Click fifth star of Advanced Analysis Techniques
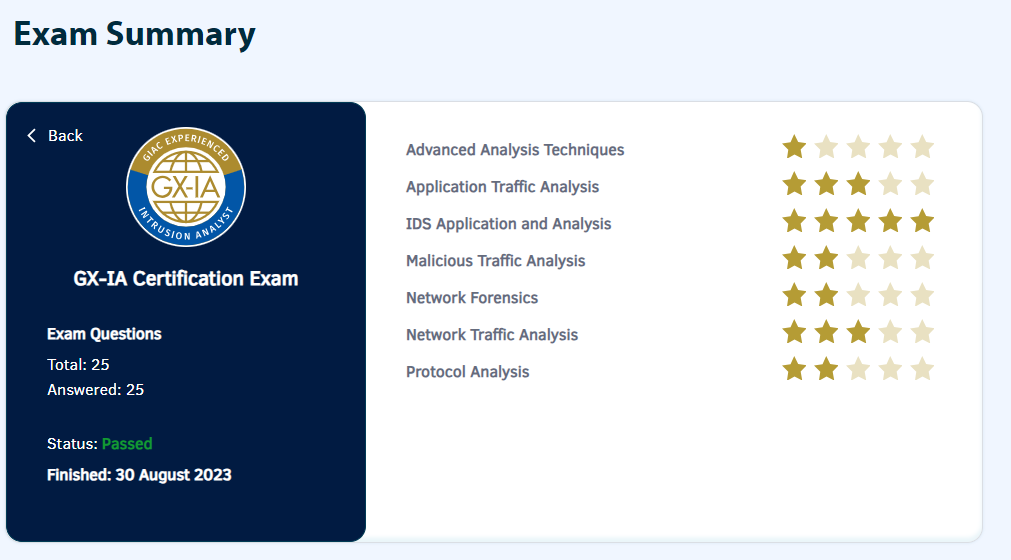This screenshot has height=560, width=1011. coord(923,147)
